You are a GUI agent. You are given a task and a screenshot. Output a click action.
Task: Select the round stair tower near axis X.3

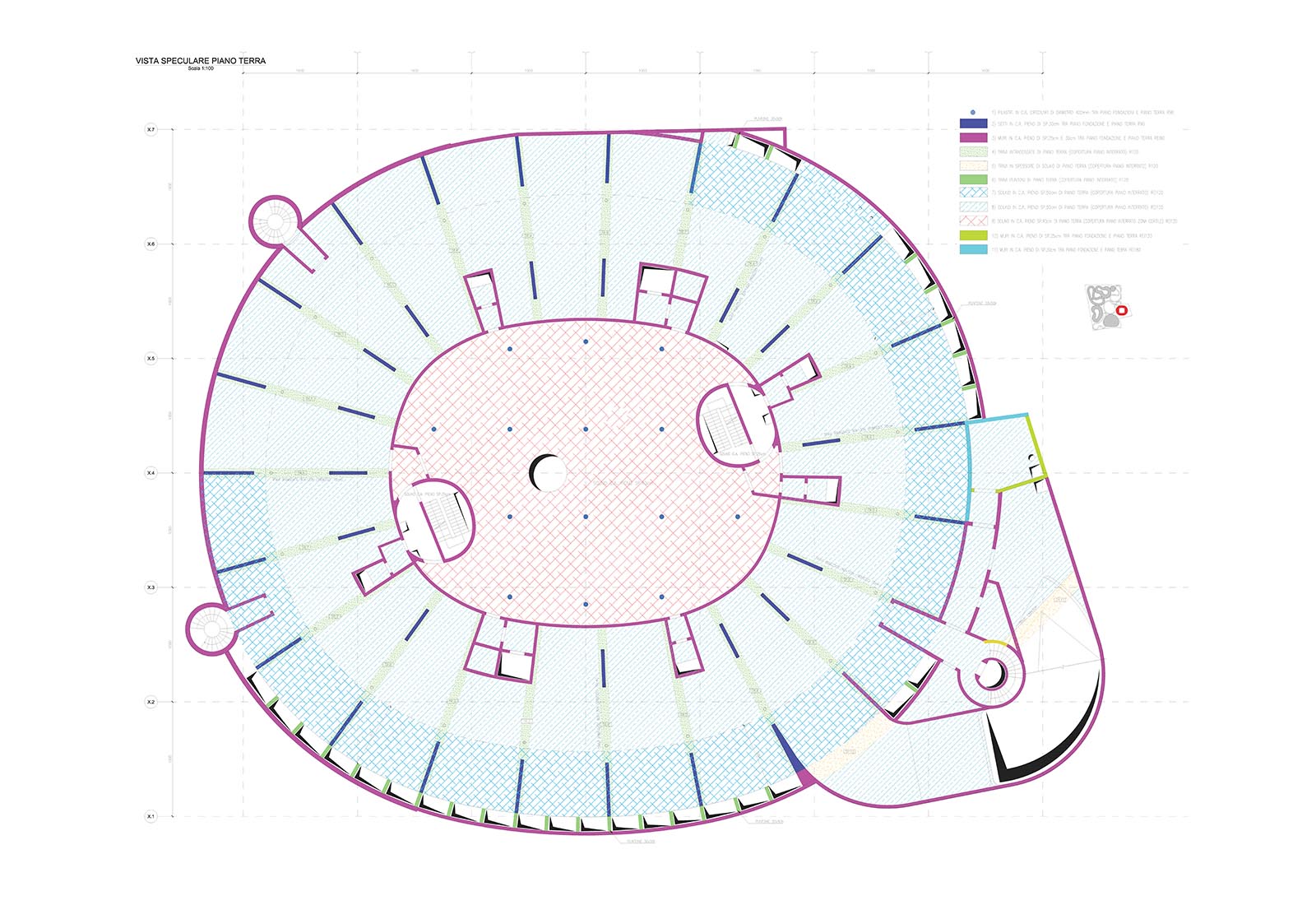click(212, 629)
